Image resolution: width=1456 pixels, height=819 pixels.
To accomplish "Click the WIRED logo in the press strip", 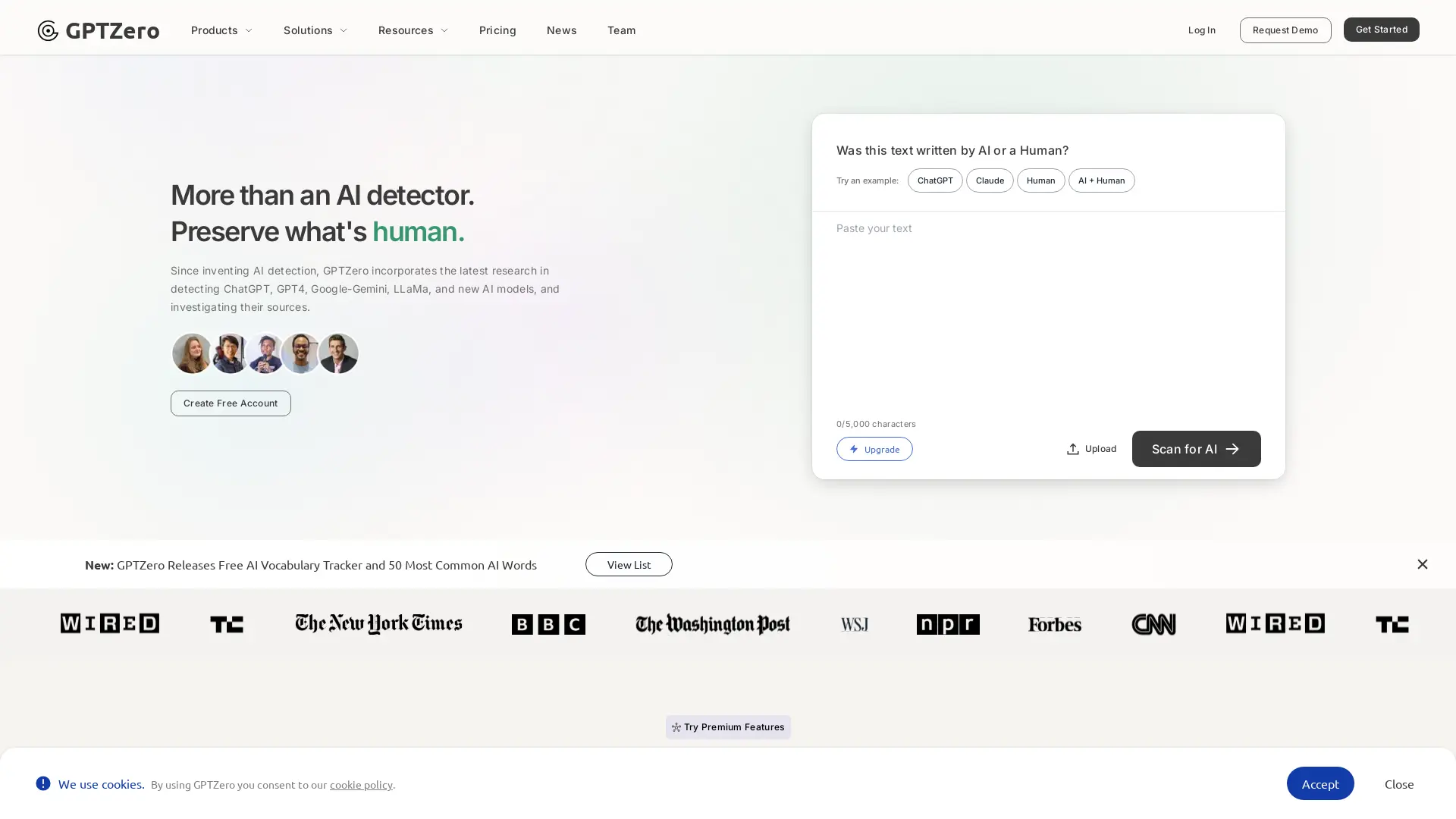I will tap(109, 623).
